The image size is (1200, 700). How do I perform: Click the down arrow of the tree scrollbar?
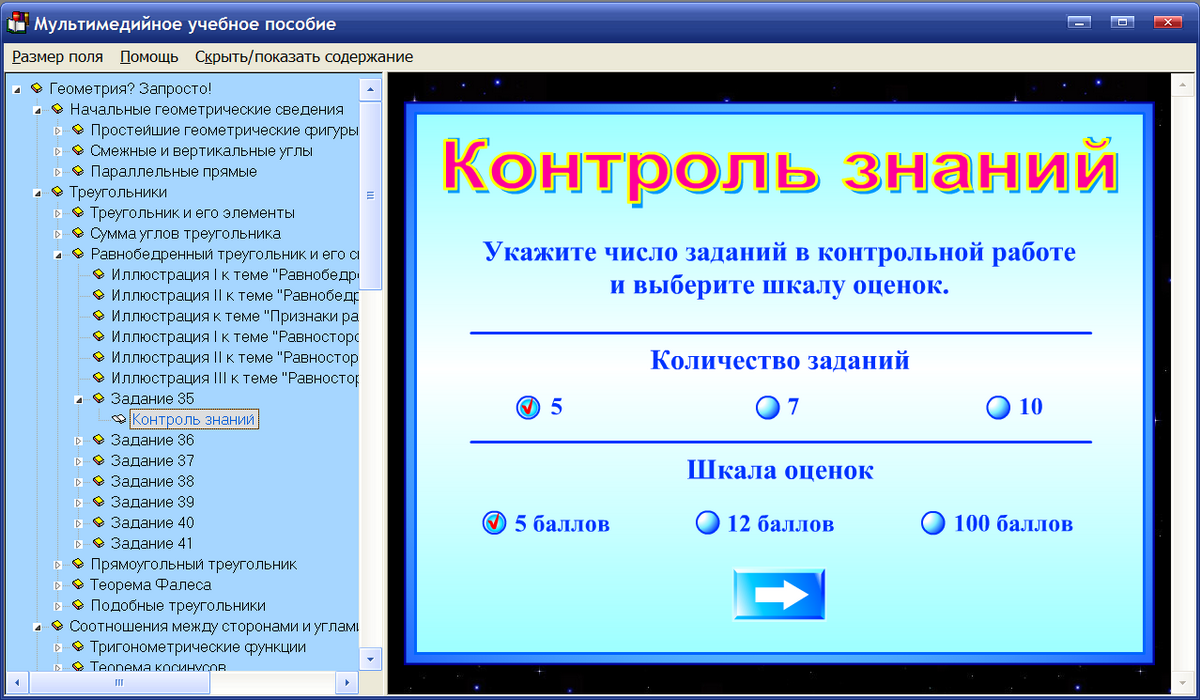point(371,660)
